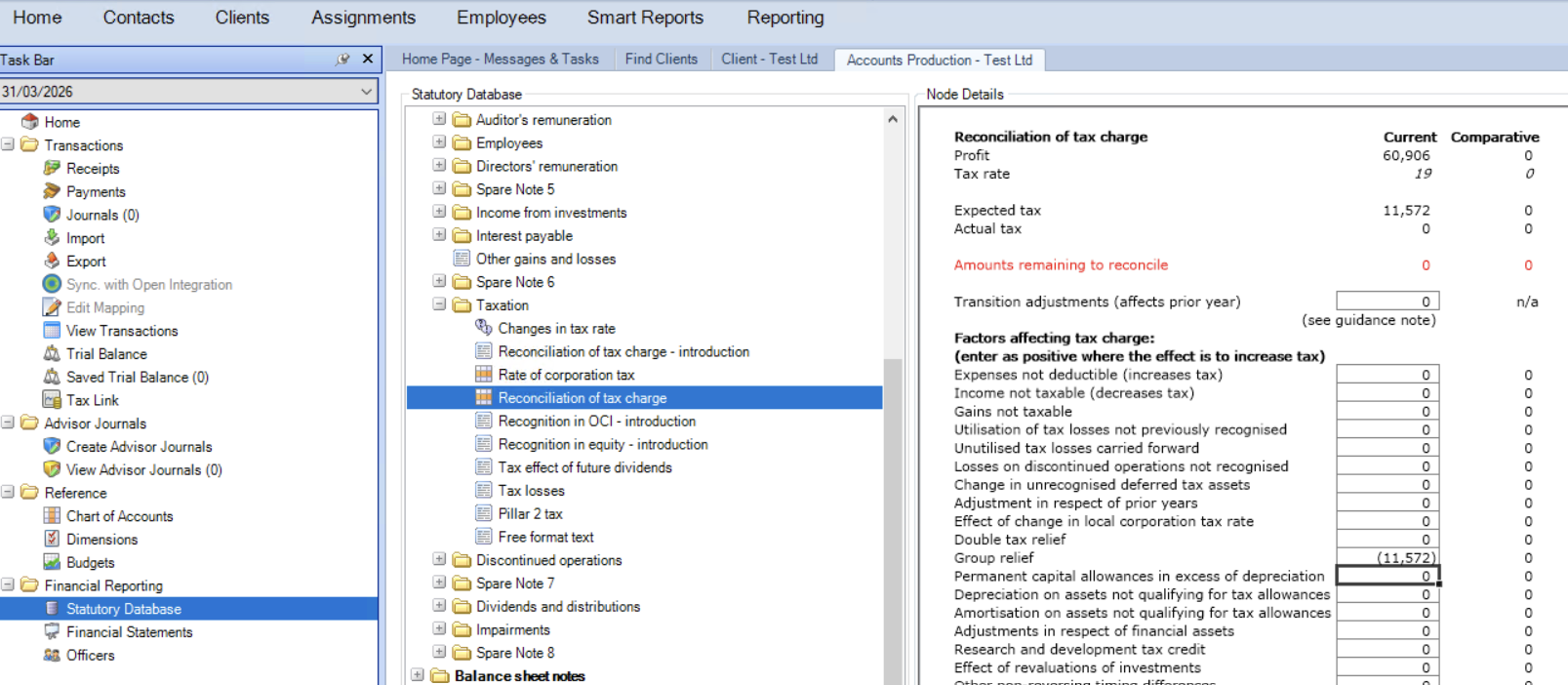Open the Pillar 2 tax node
Screen dimensions: 1568x685
click(530, 513)
